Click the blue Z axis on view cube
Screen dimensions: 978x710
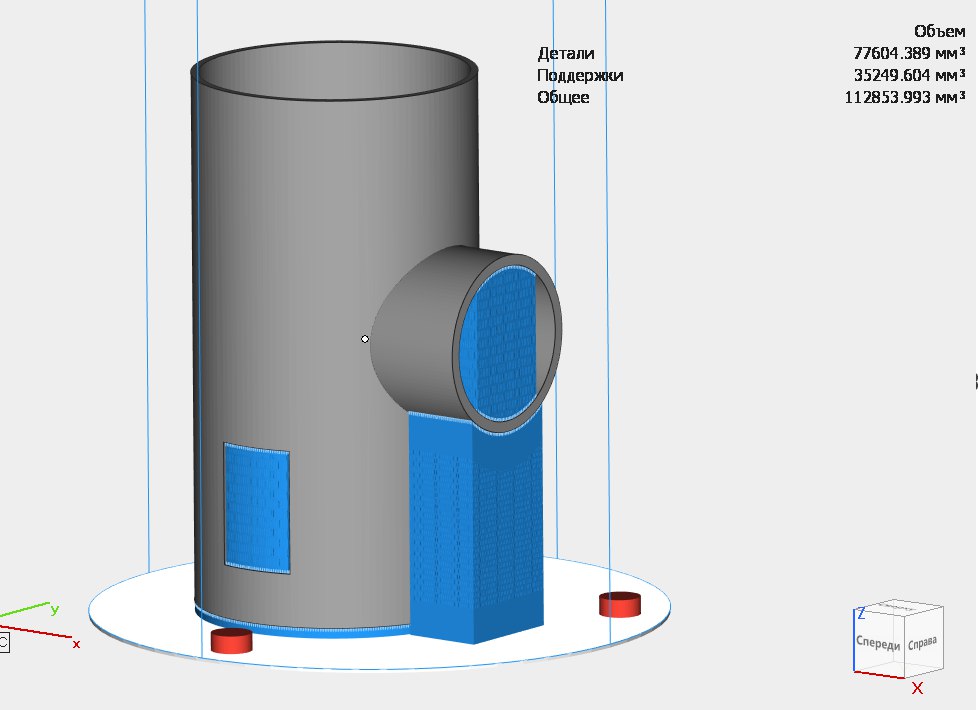tap(860, 614)
